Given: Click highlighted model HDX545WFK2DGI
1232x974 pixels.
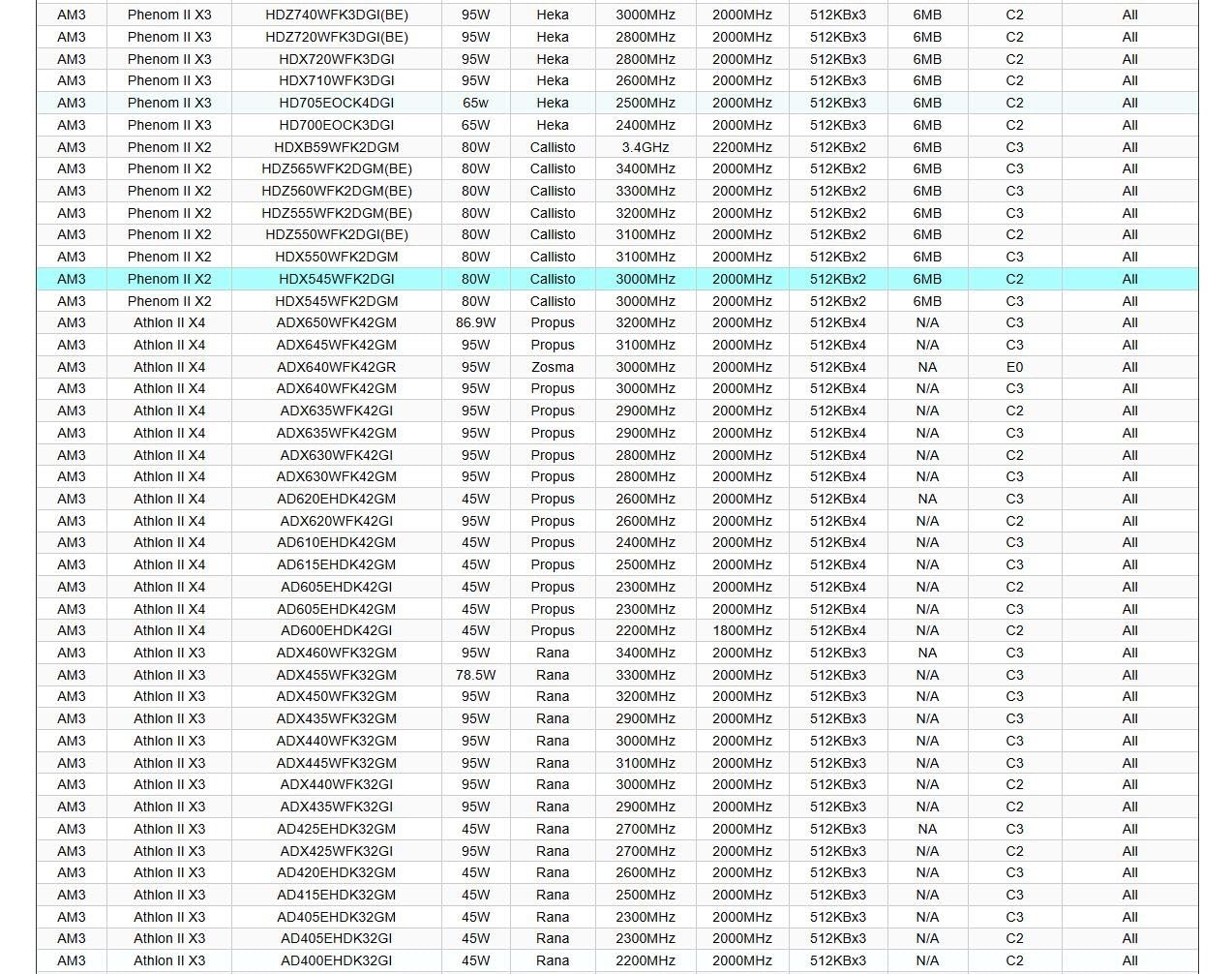Looking at the screenshot, I should coord(336,279).
